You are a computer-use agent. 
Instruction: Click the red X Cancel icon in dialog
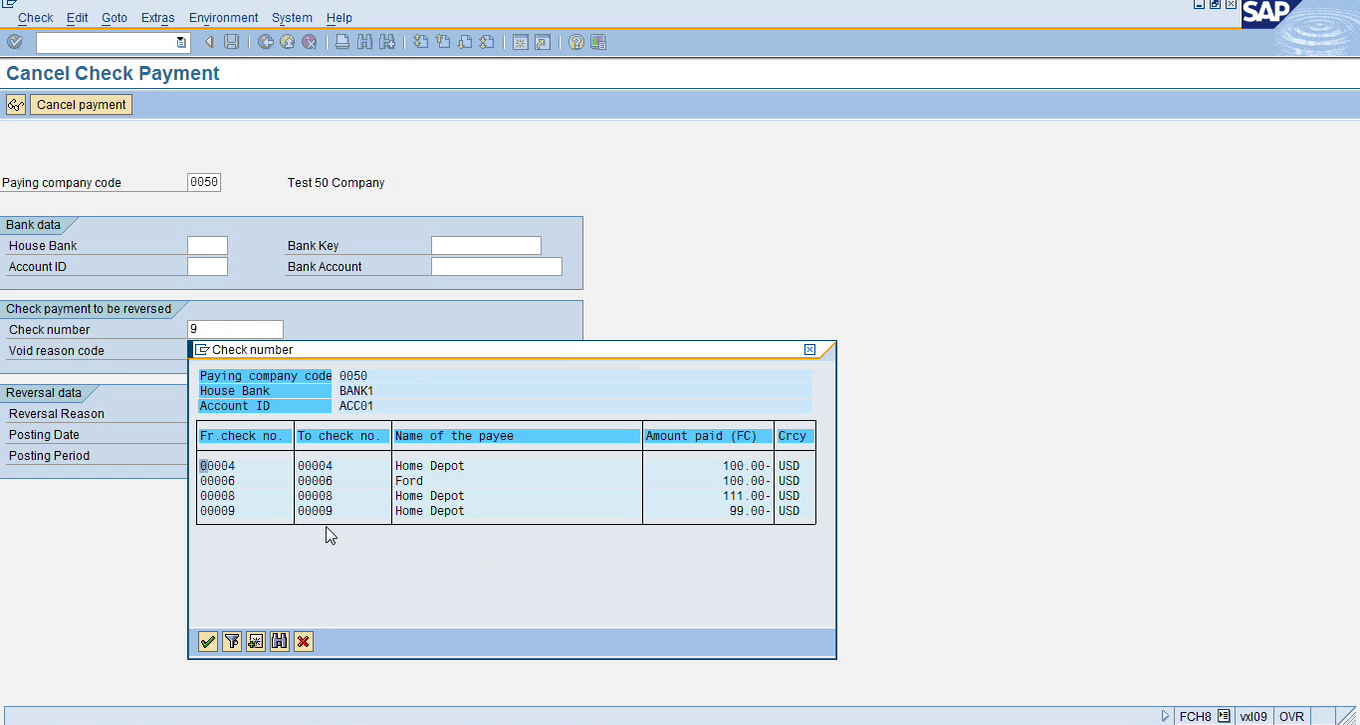(x=304, y=642)
